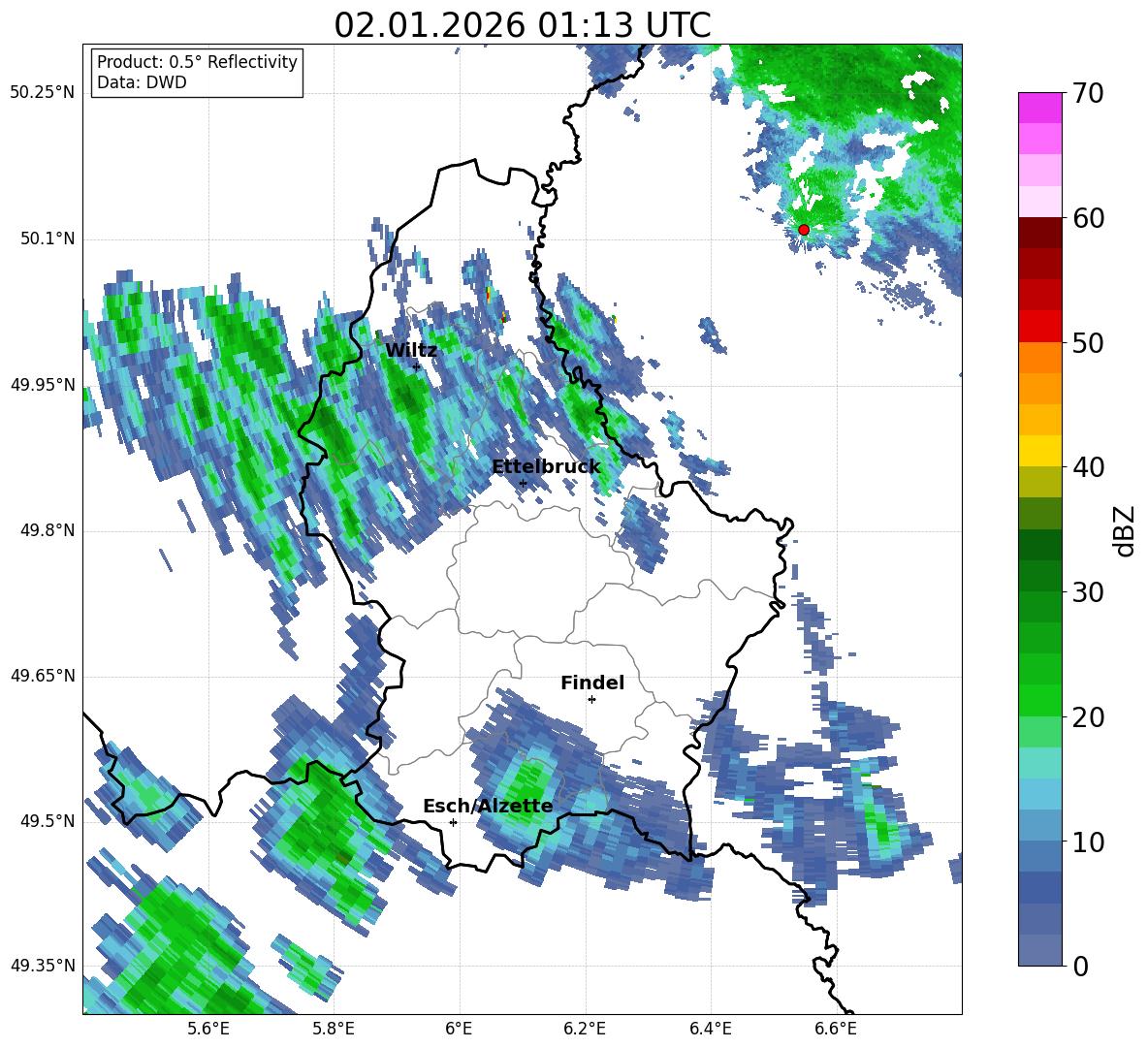Click the 6.2°E longitude label
Screen dimensions: 1148x1048
pos(585,1029)
